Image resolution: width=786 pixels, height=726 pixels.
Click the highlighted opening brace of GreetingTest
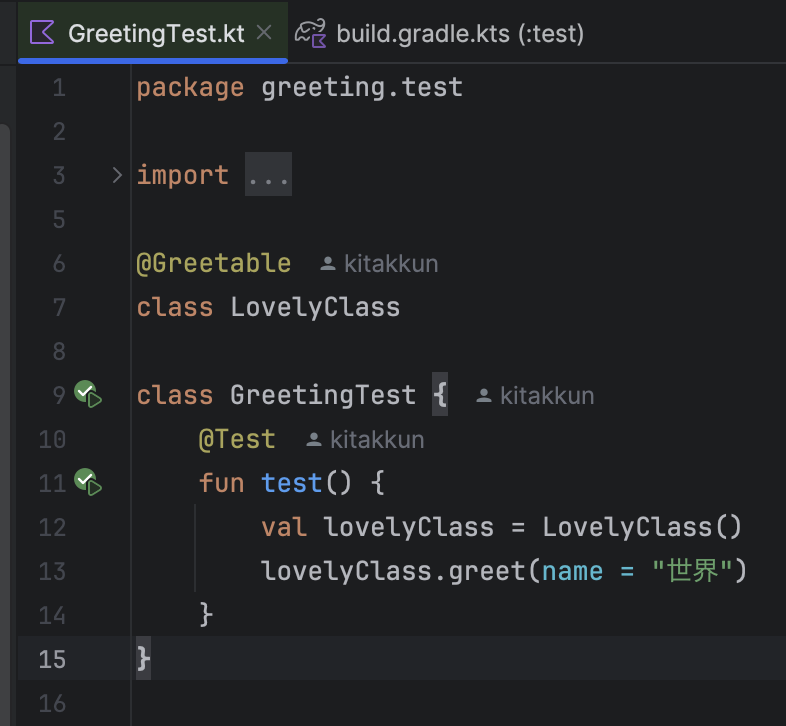pos(440,394)
